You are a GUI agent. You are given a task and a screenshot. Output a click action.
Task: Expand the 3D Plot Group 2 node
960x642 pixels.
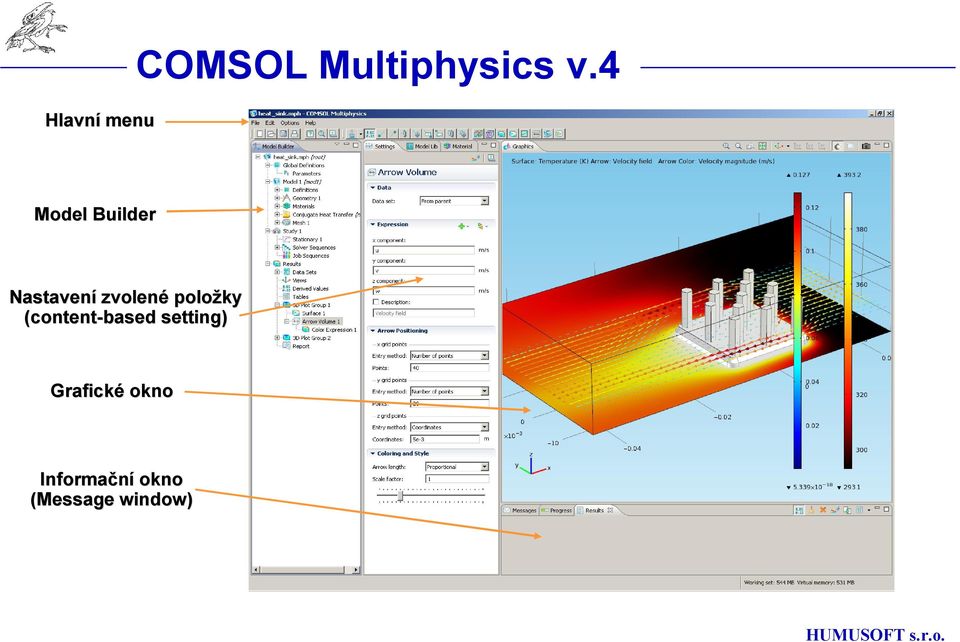click(x=277, y=338)
